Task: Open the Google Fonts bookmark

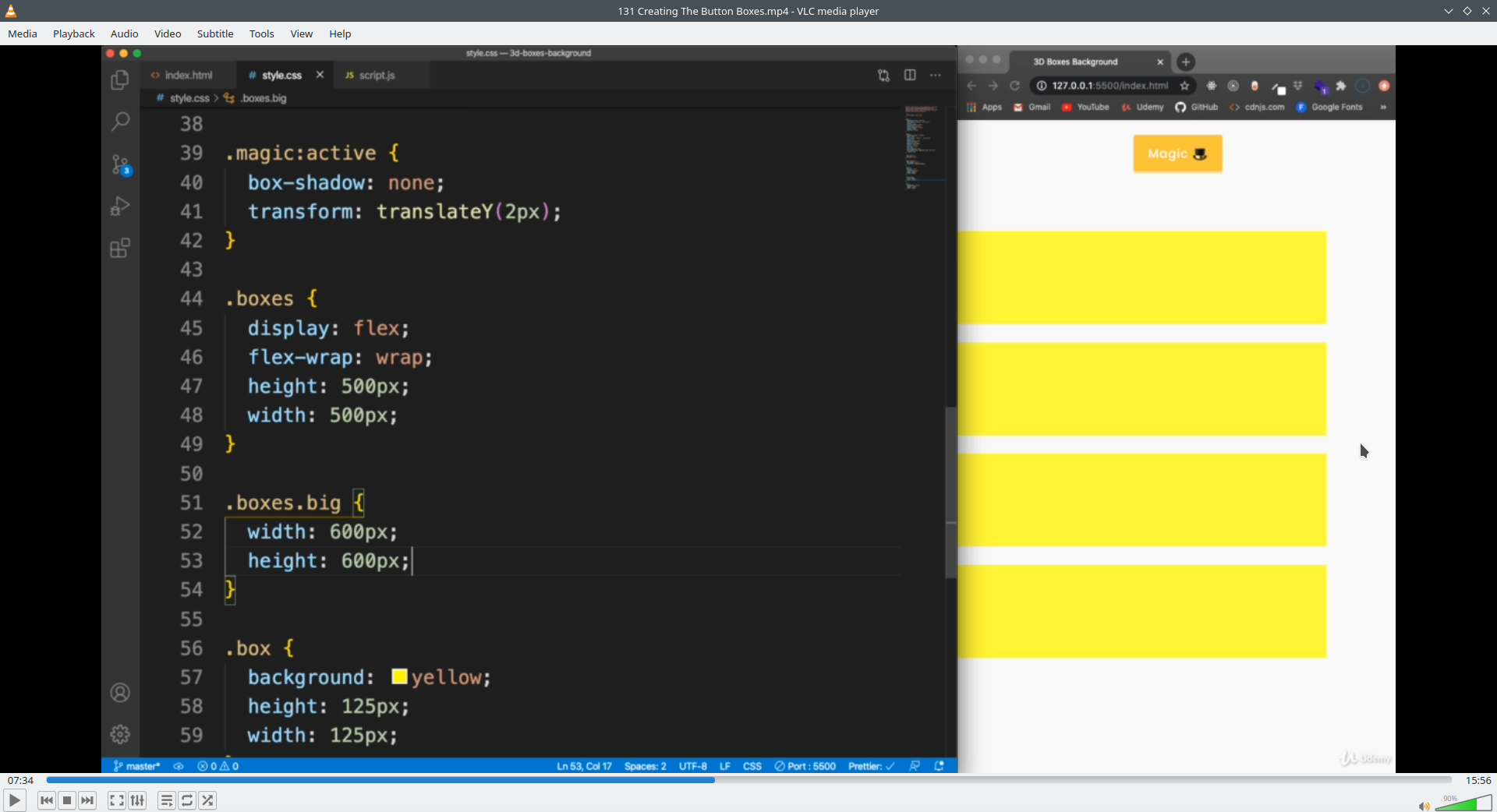Action: click(x=1329, y=108)
